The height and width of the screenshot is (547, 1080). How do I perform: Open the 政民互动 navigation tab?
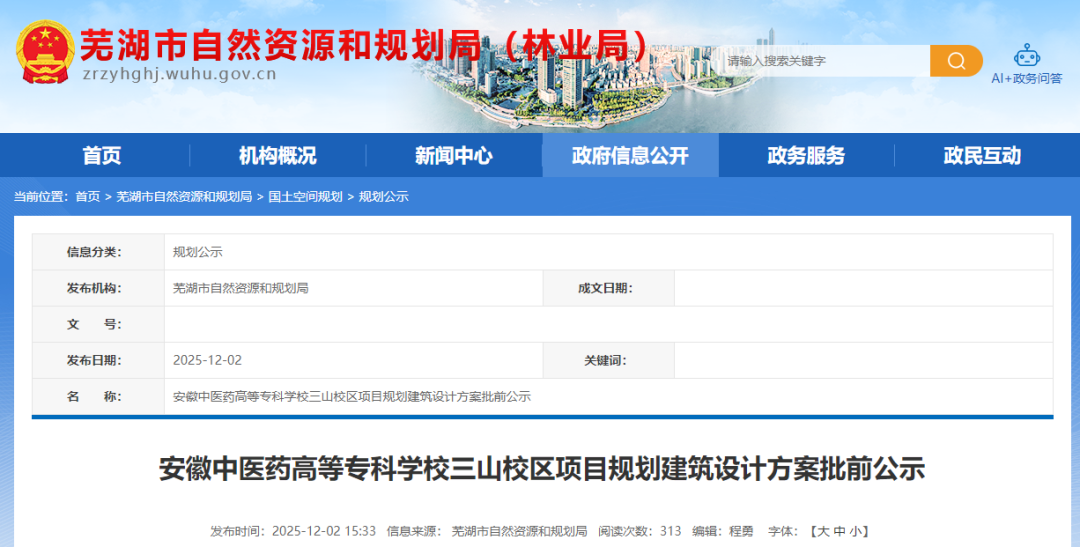(x=983, y=155)
